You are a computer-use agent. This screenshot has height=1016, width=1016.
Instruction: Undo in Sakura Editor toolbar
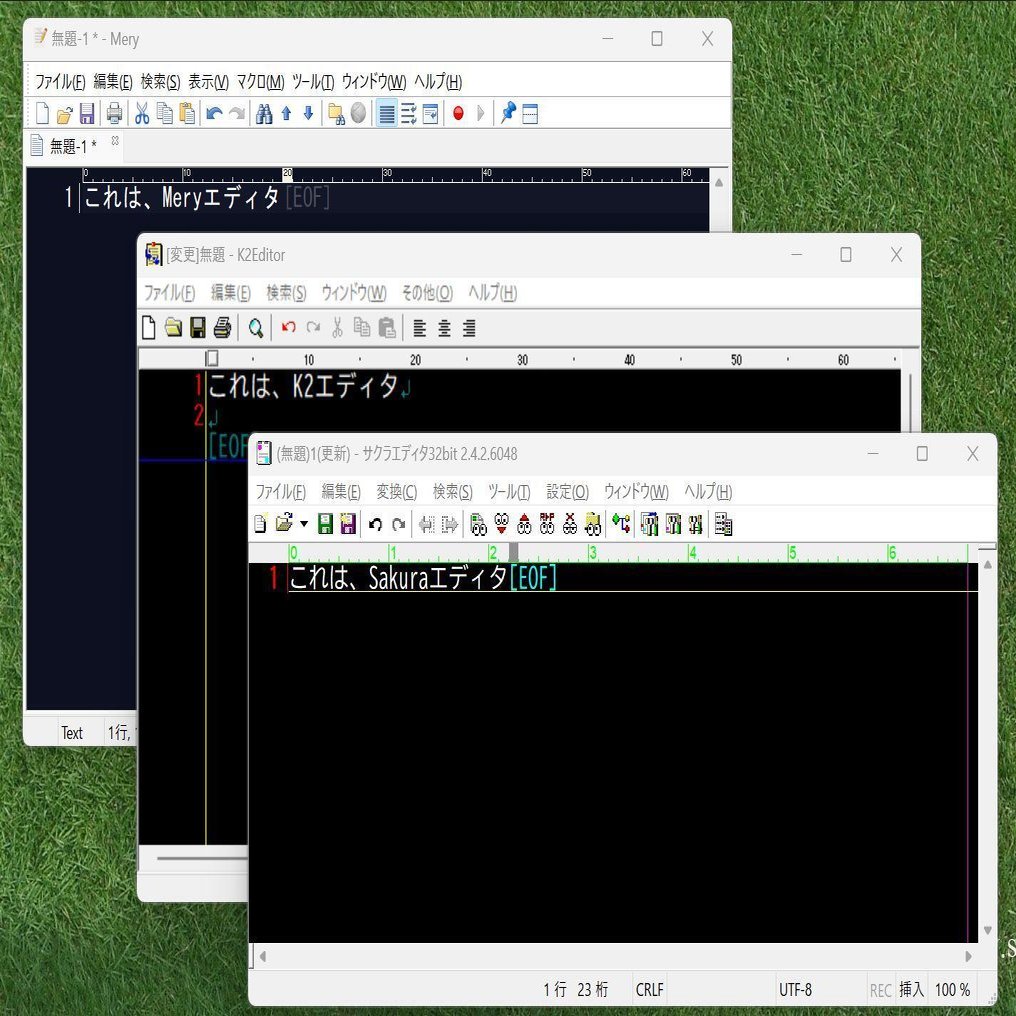[x=375, y=524]
